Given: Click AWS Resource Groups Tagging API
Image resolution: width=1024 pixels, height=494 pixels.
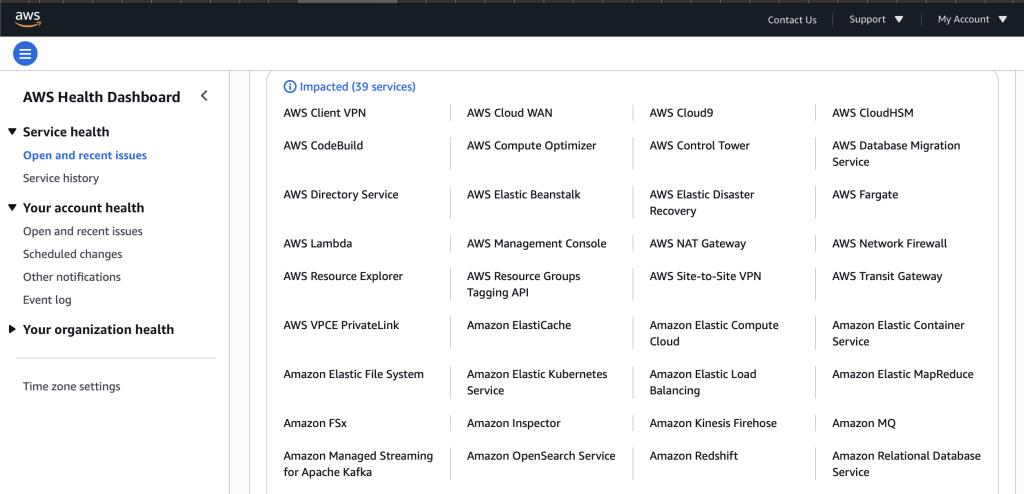Looking at the screenshot, I should pyautogui.click(x=523, y=284).
